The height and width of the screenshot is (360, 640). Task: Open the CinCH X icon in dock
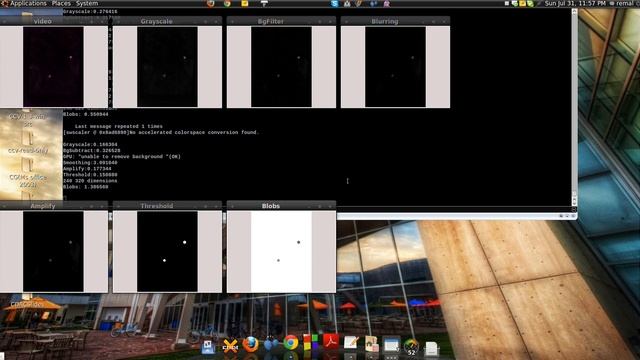coord(230,347)
